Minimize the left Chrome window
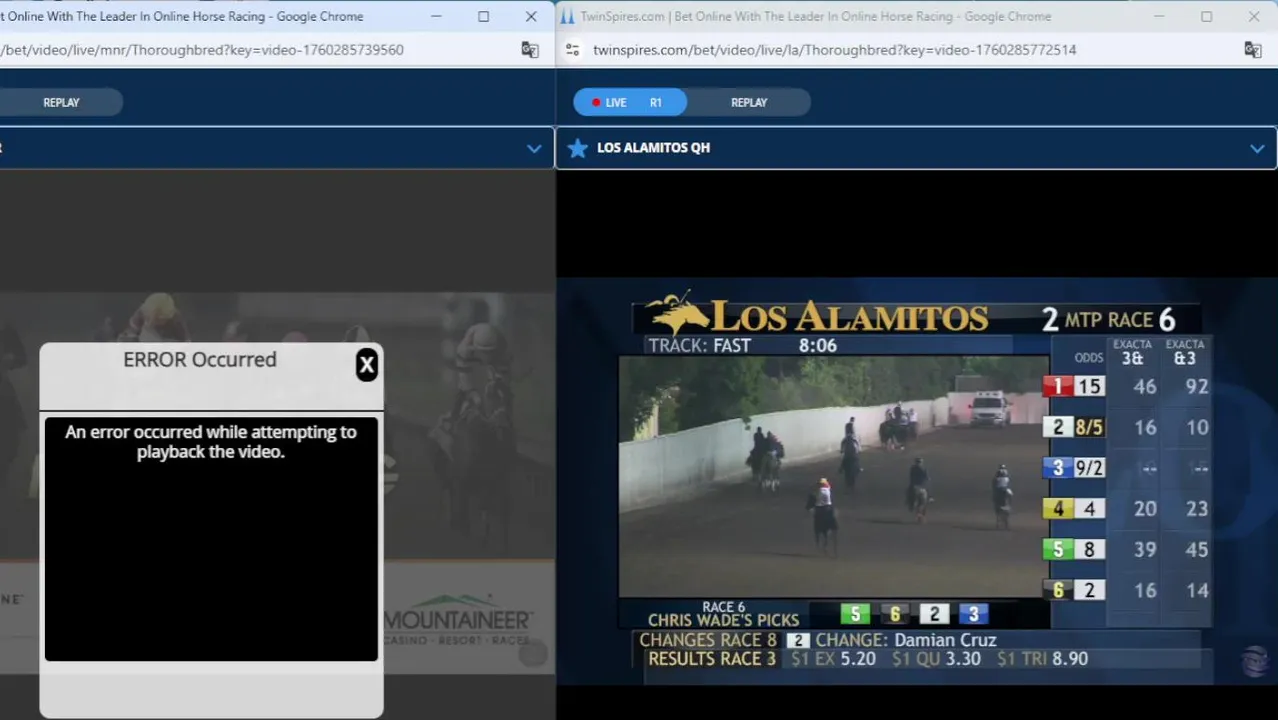Viewport: 1278px width, 720px height. pos(436,16)
